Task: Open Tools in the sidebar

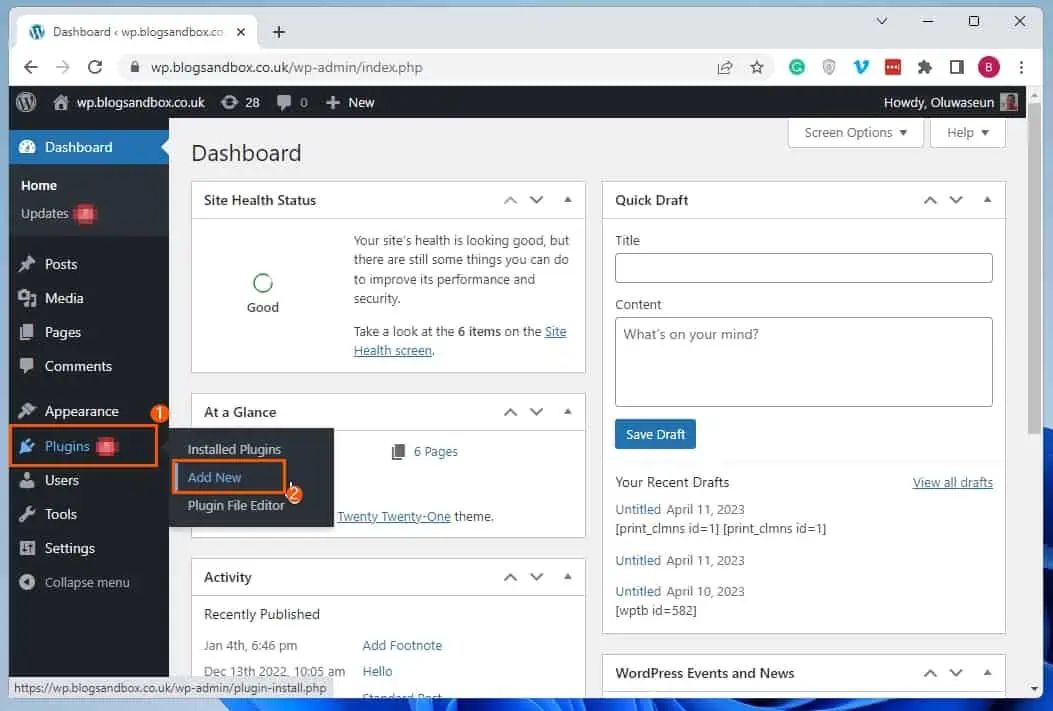Action: 89,514
